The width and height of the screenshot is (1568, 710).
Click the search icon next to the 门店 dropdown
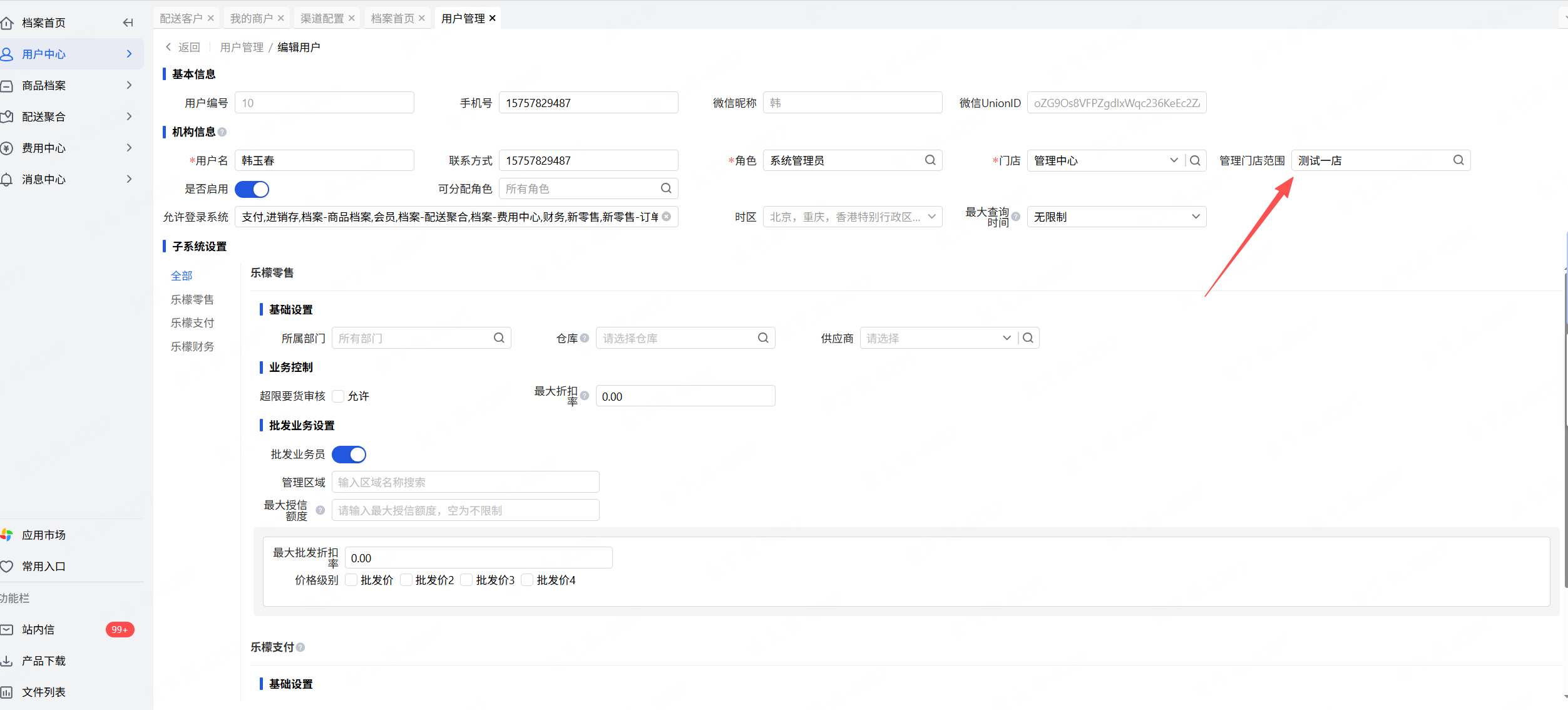click(x=1195, y=160)
